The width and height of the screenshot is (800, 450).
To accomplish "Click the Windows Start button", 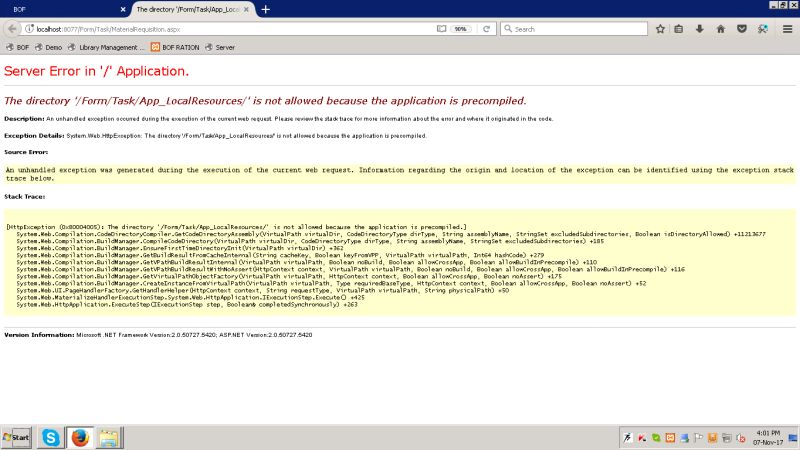I will 16,437.
